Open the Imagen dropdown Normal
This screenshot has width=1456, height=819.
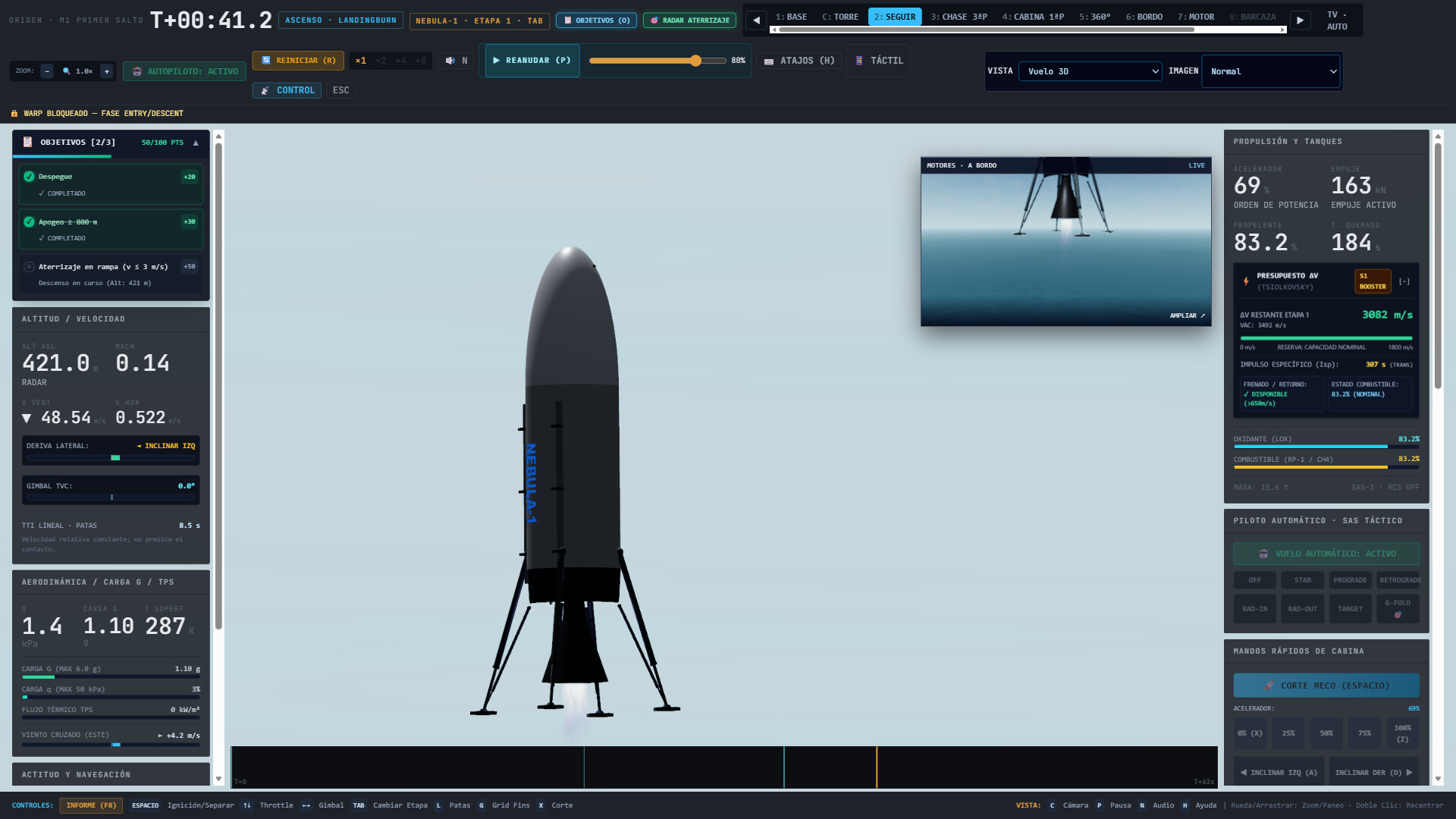[x=1272, y=71]
